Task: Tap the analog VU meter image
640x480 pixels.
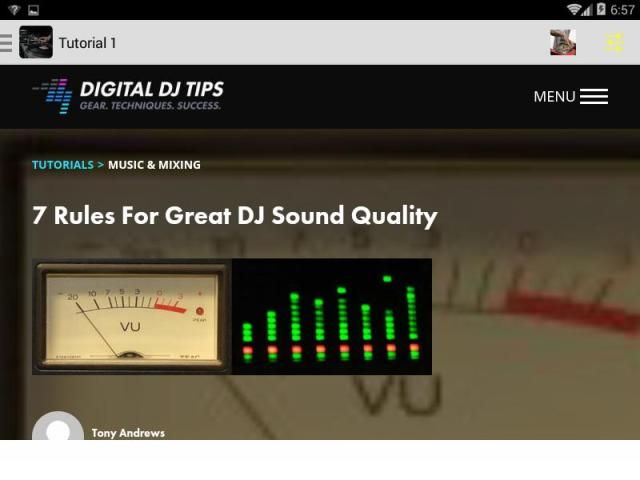Action: tap(131, 316)
